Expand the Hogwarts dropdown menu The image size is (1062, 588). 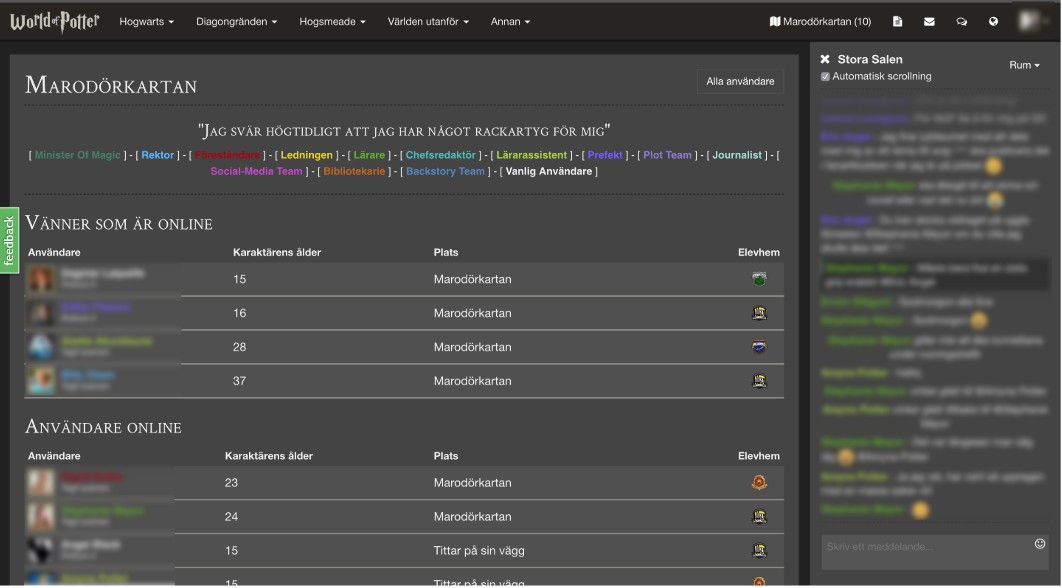click(146, 21)
